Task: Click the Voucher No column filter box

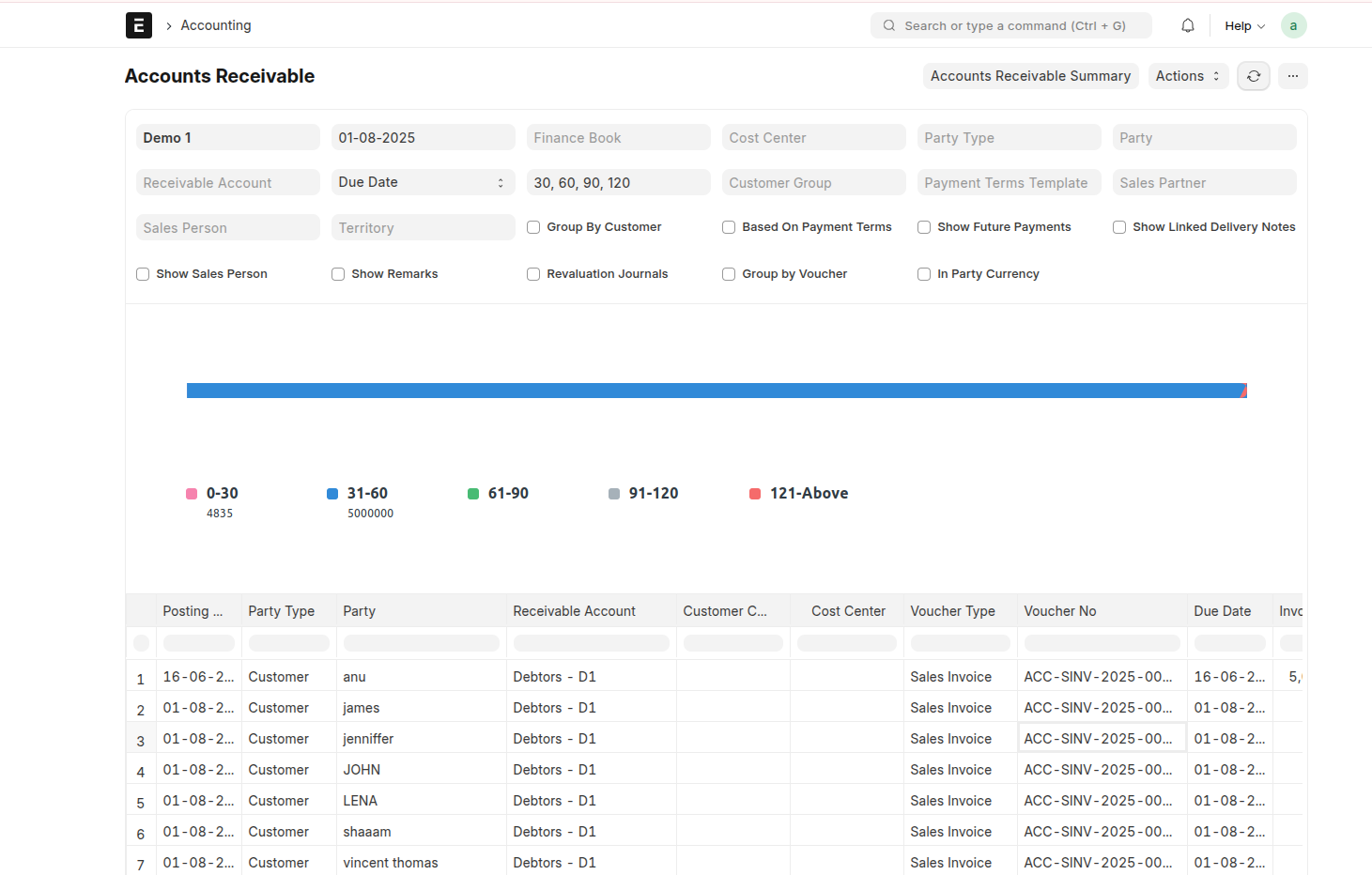Action: 1101,643
